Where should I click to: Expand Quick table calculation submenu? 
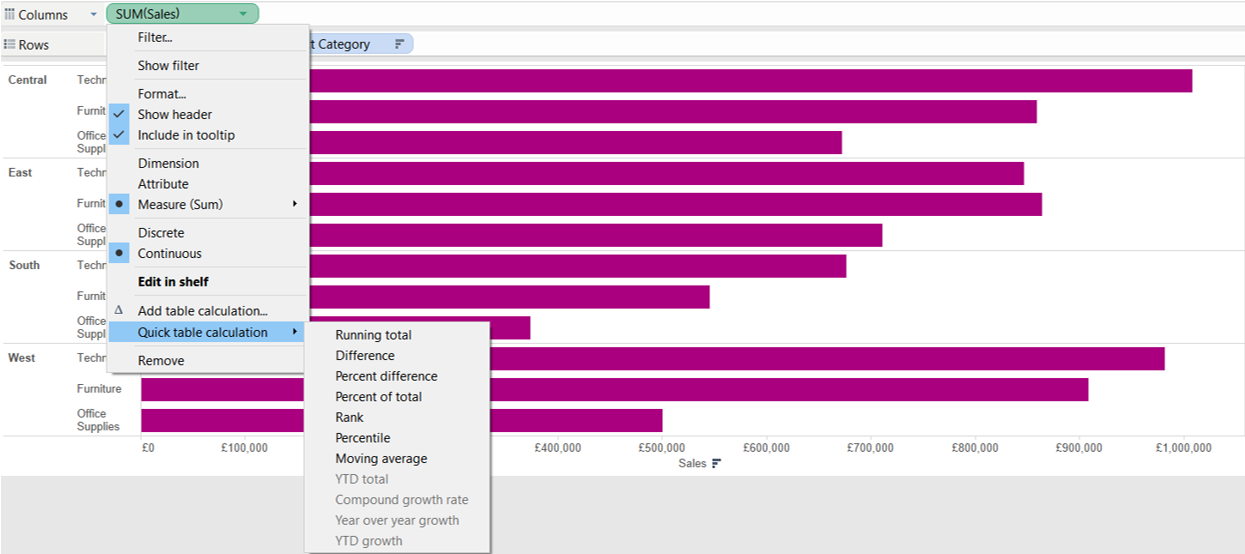[x=203, y=332]
